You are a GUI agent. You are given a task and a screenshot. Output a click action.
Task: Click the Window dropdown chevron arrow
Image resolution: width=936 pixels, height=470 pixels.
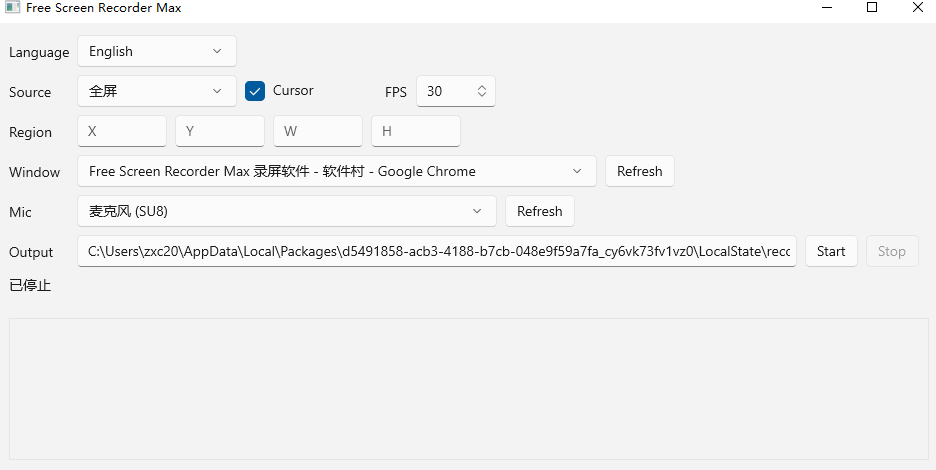[577, 171]
